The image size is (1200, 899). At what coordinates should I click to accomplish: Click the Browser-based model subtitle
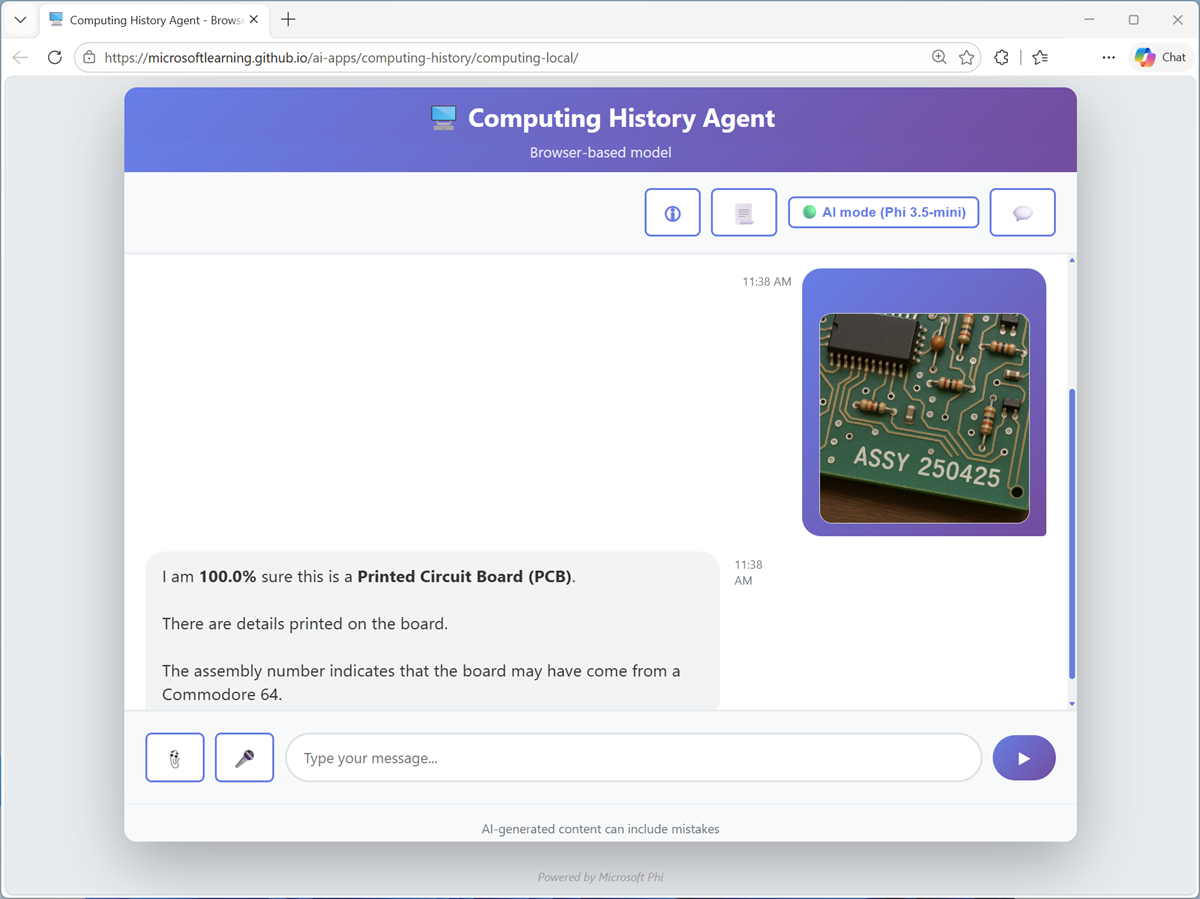click(600, 153)
